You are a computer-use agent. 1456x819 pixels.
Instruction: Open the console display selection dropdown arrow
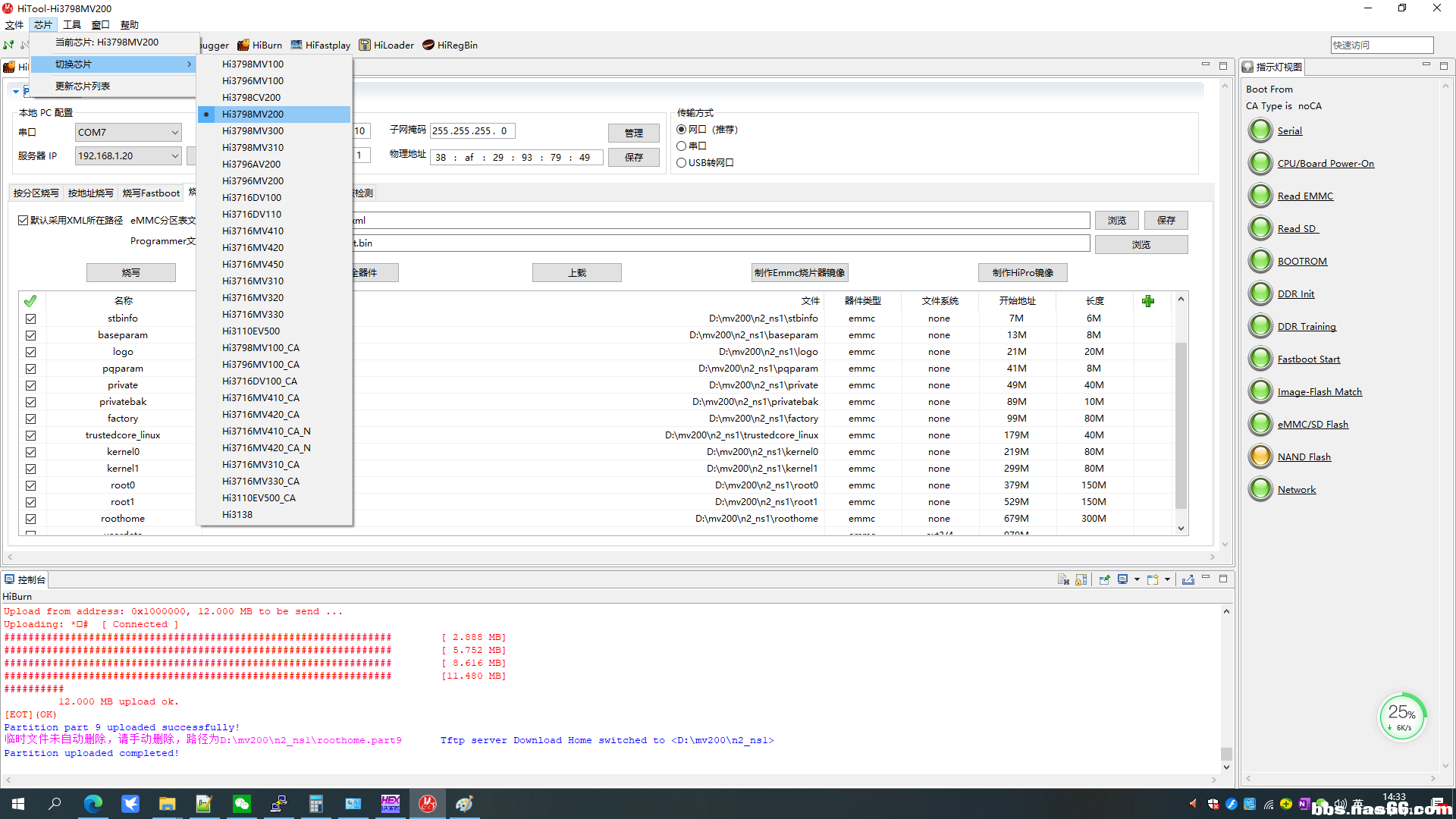(1137, 579)
